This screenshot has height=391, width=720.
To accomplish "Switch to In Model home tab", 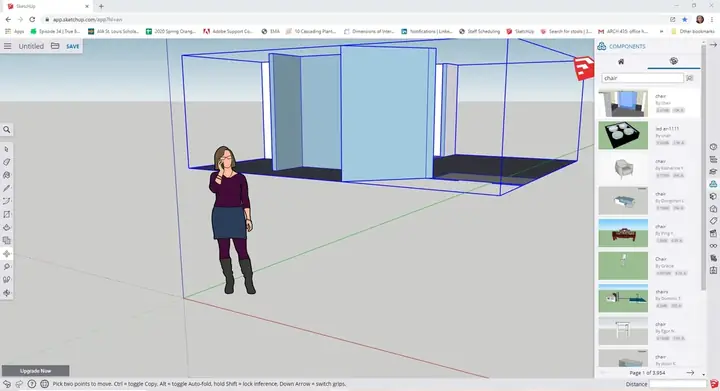I will tap(621, 61).
